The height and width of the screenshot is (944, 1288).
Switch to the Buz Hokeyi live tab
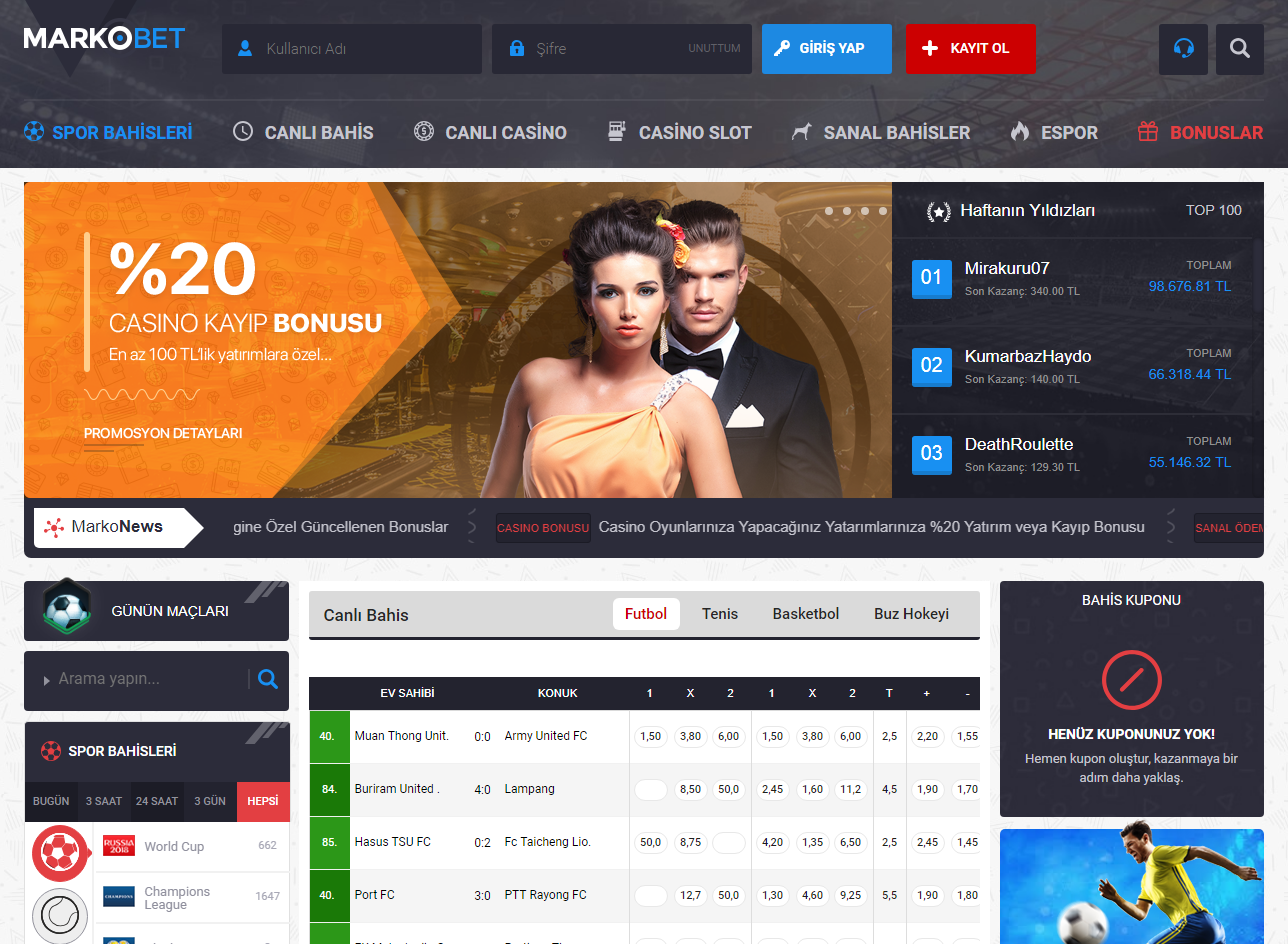pos(911,614)
